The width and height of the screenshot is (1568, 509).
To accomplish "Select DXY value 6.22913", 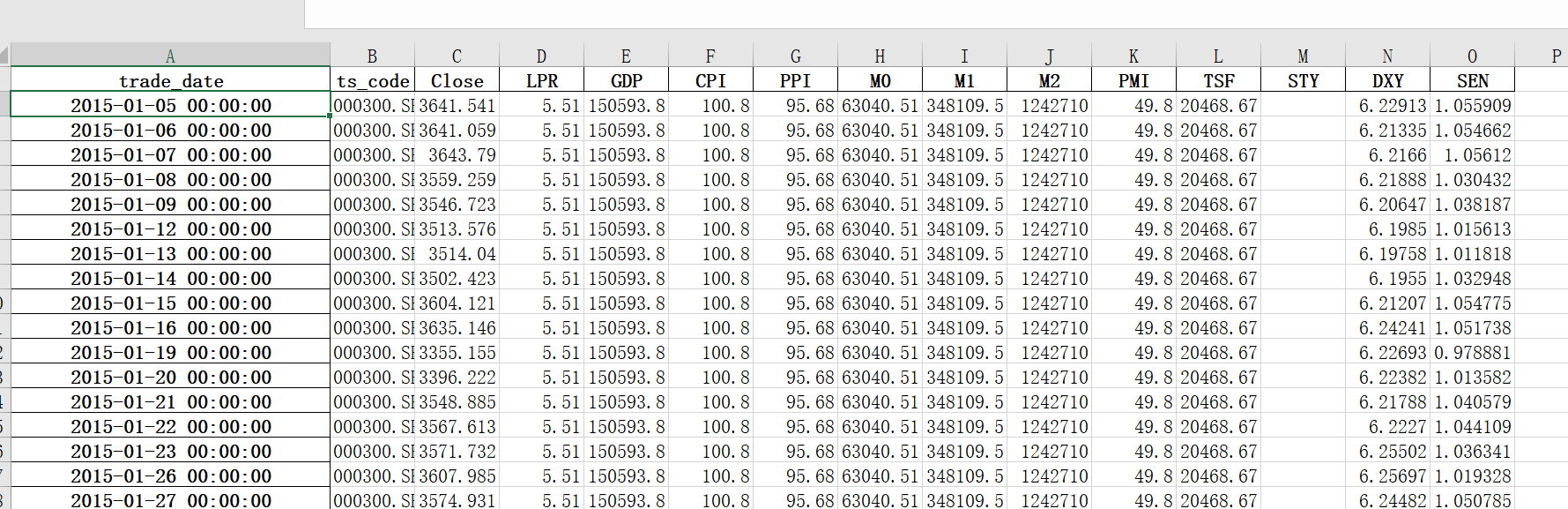I will point(1387,105).
